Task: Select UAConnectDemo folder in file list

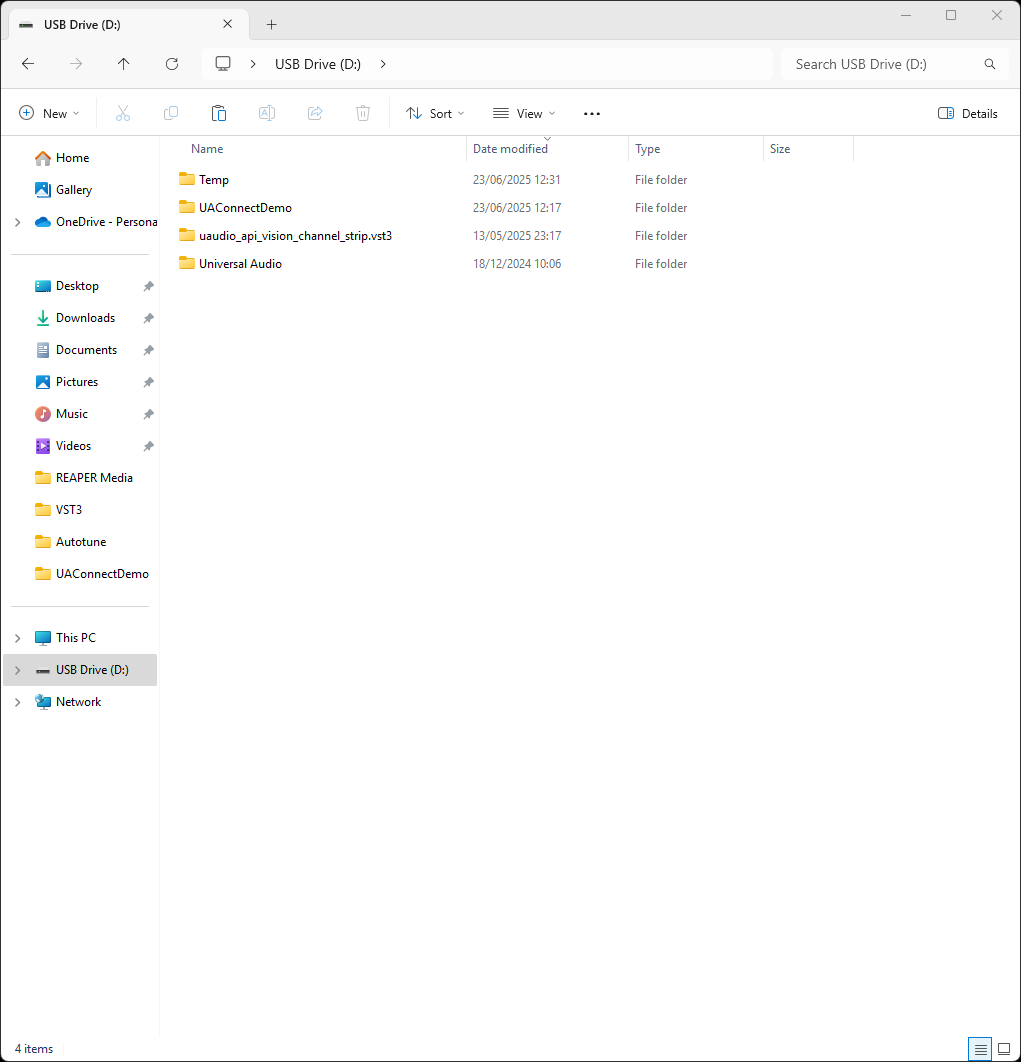Action: tap(245, 207)
